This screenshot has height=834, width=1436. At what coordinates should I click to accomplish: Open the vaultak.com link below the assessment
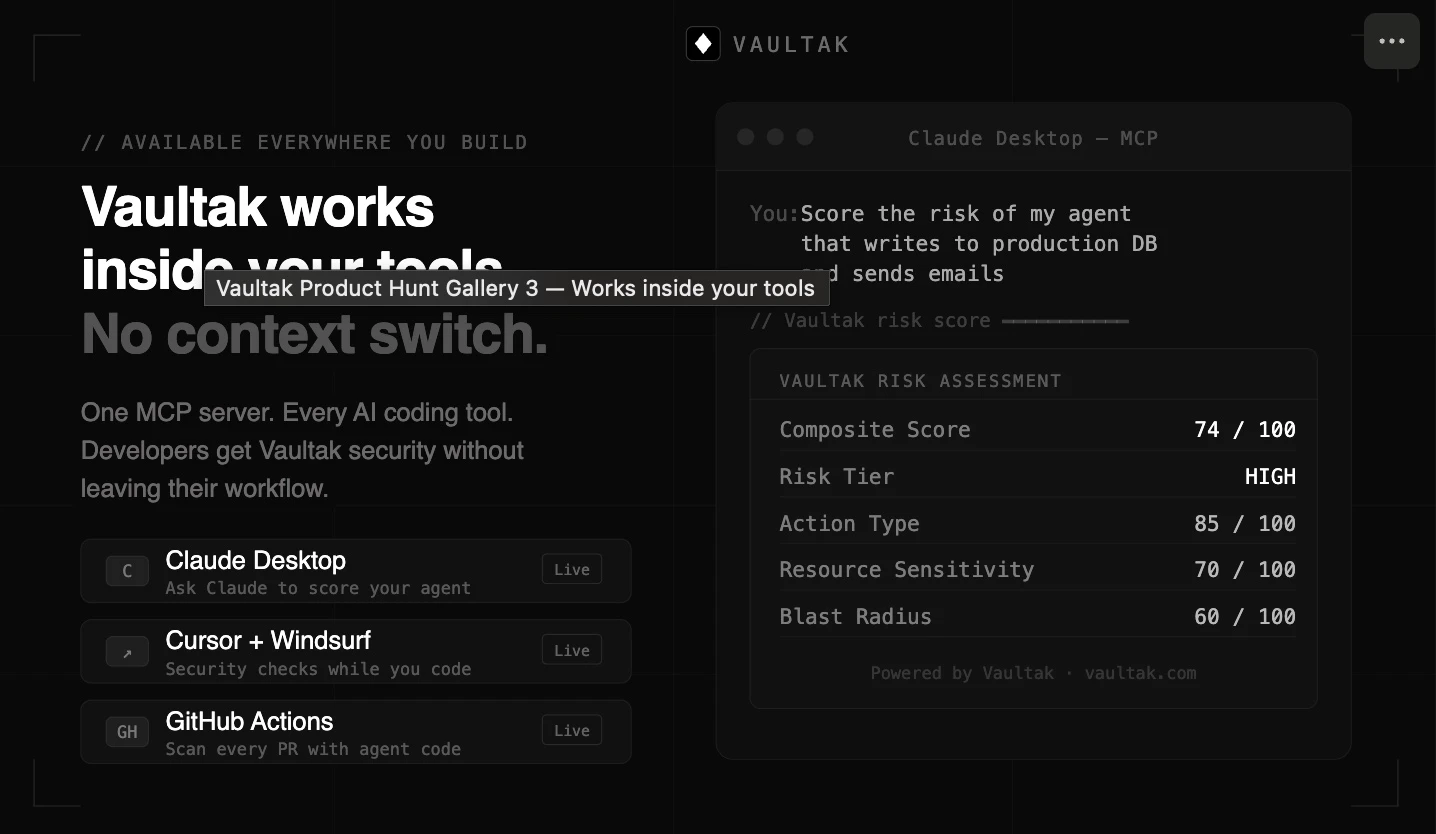coord(1140,673)
